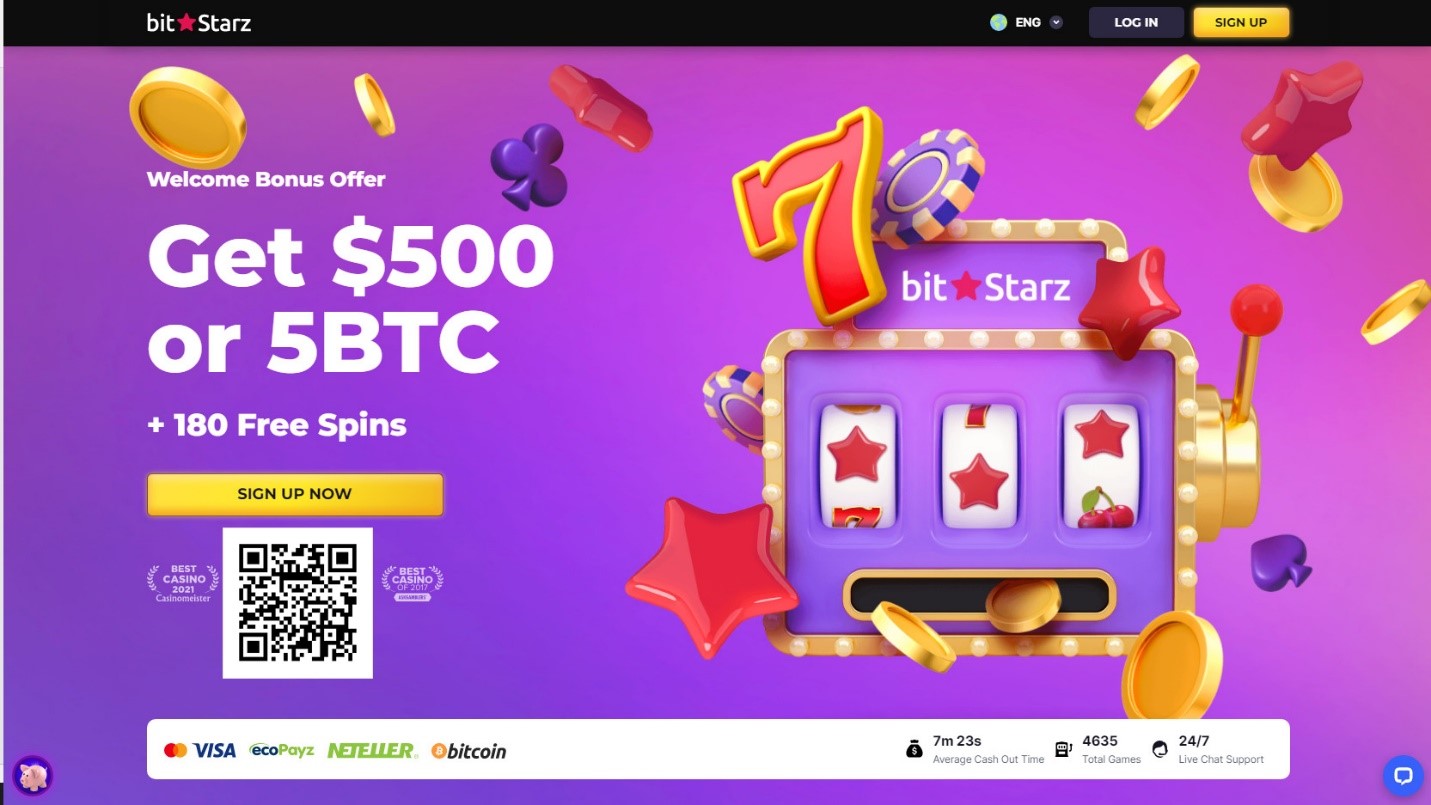Click the globe language icon

[x=998, y=22]
